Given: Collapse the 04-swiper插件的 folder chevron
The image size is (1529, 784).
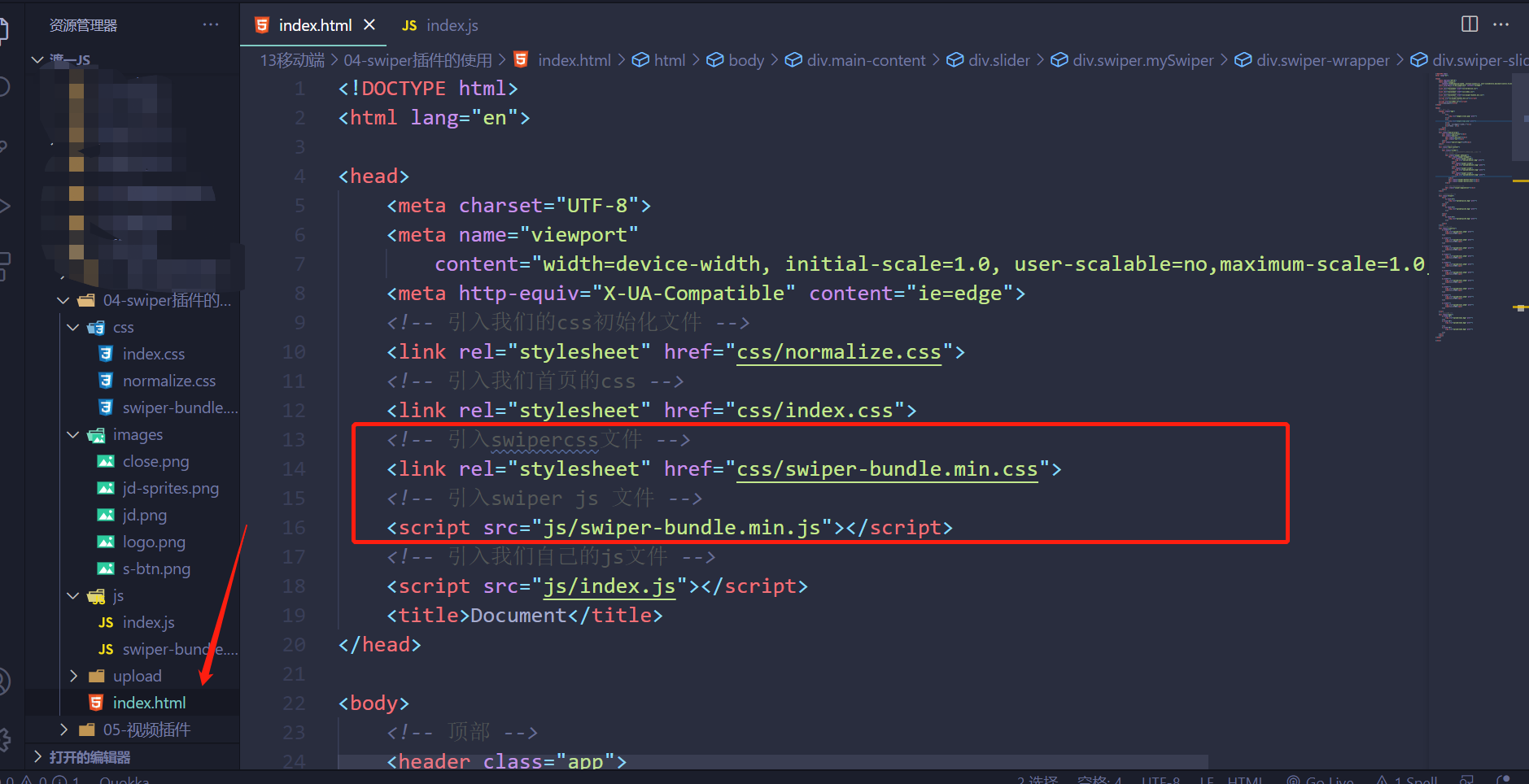Looking at the screenshot, I should coord(63,300).
